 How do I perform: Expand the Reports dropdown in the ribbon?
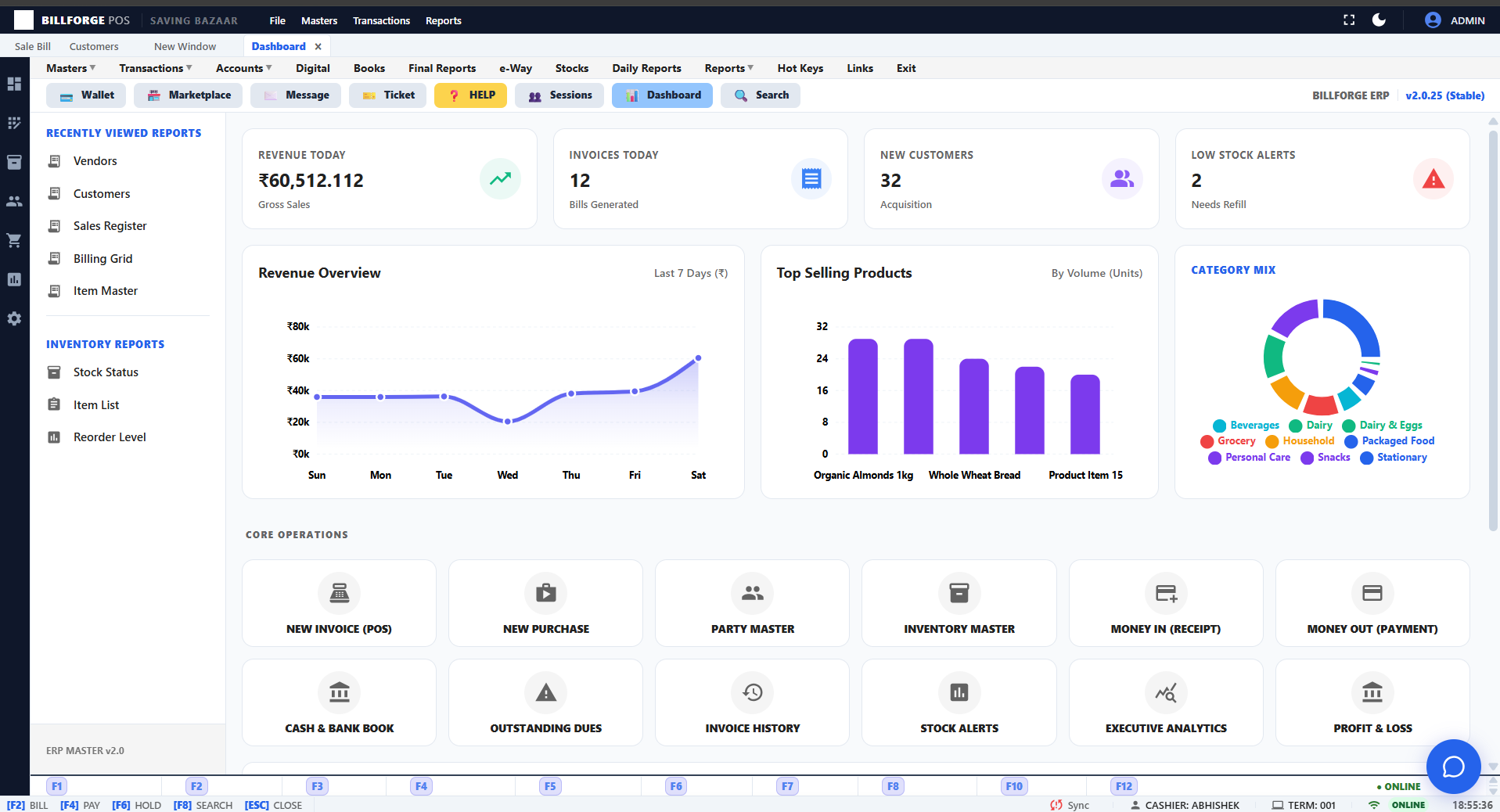(x=727, y=68)
